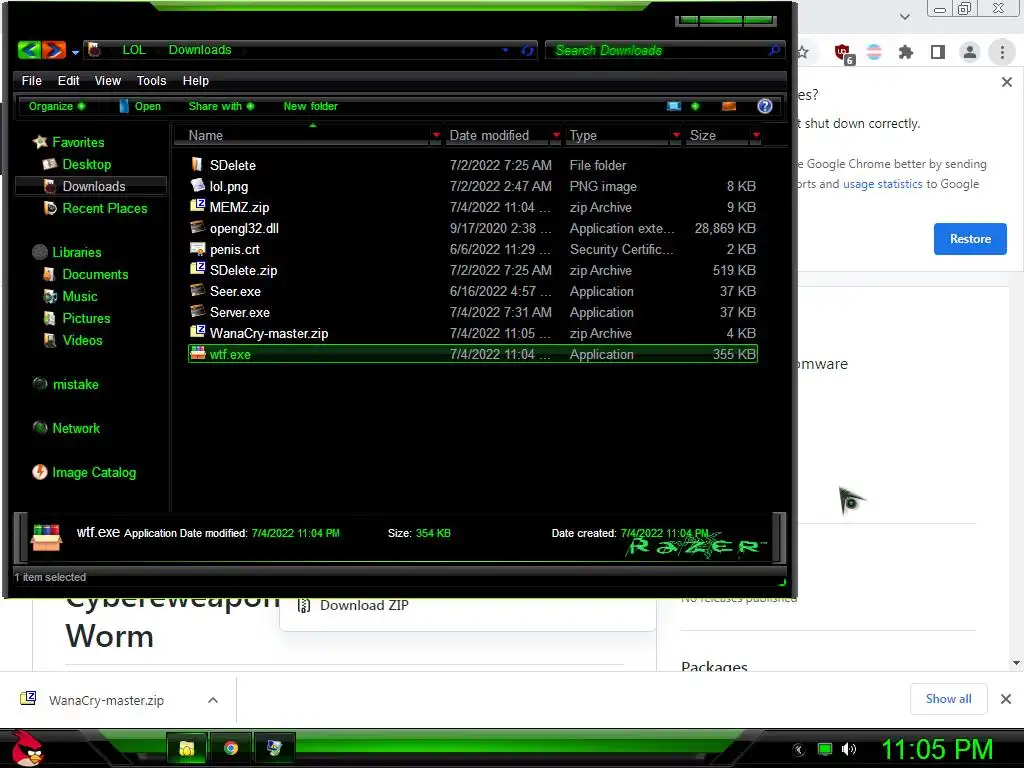The image size is (1024, 768).
Task: Toggle the preview pane icon
Action: [729, 106]
